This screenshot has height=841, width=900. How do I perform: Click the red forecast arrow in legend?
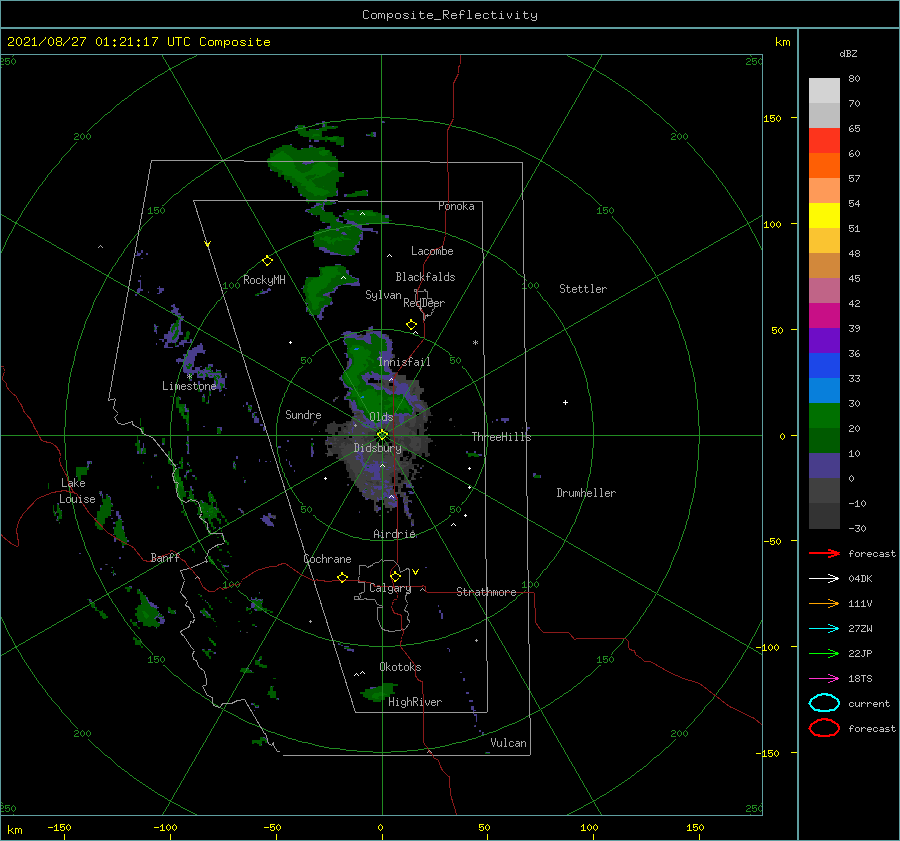tap(824, 553)
